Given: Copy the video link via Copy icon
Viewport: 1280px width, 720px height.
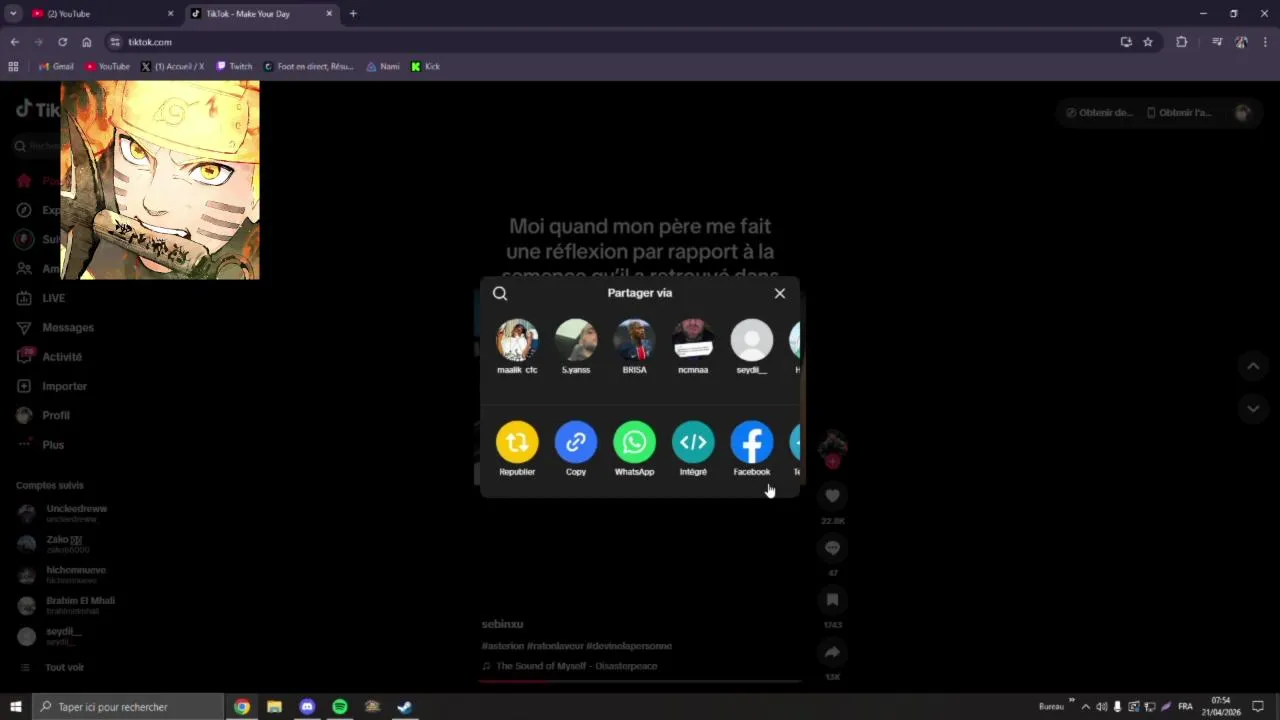Looking at the screenshot, I should [576, 442].
